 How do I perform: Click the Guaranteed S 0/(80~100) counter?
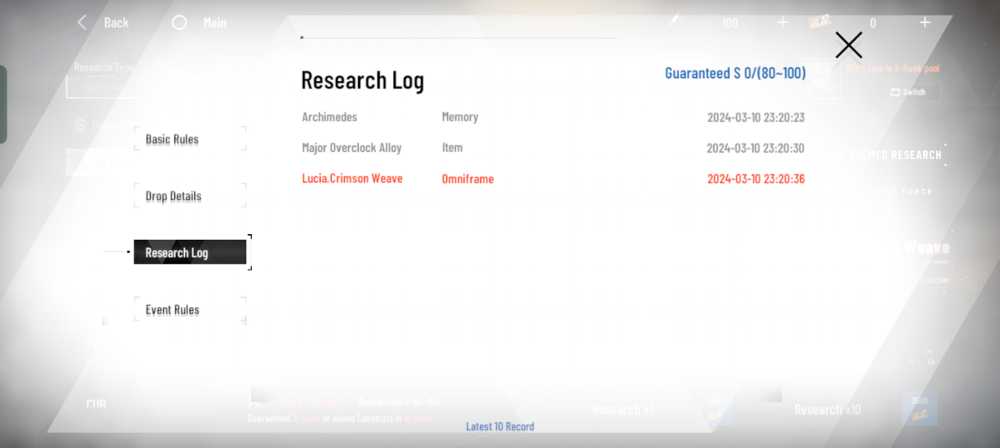point(735,73)
